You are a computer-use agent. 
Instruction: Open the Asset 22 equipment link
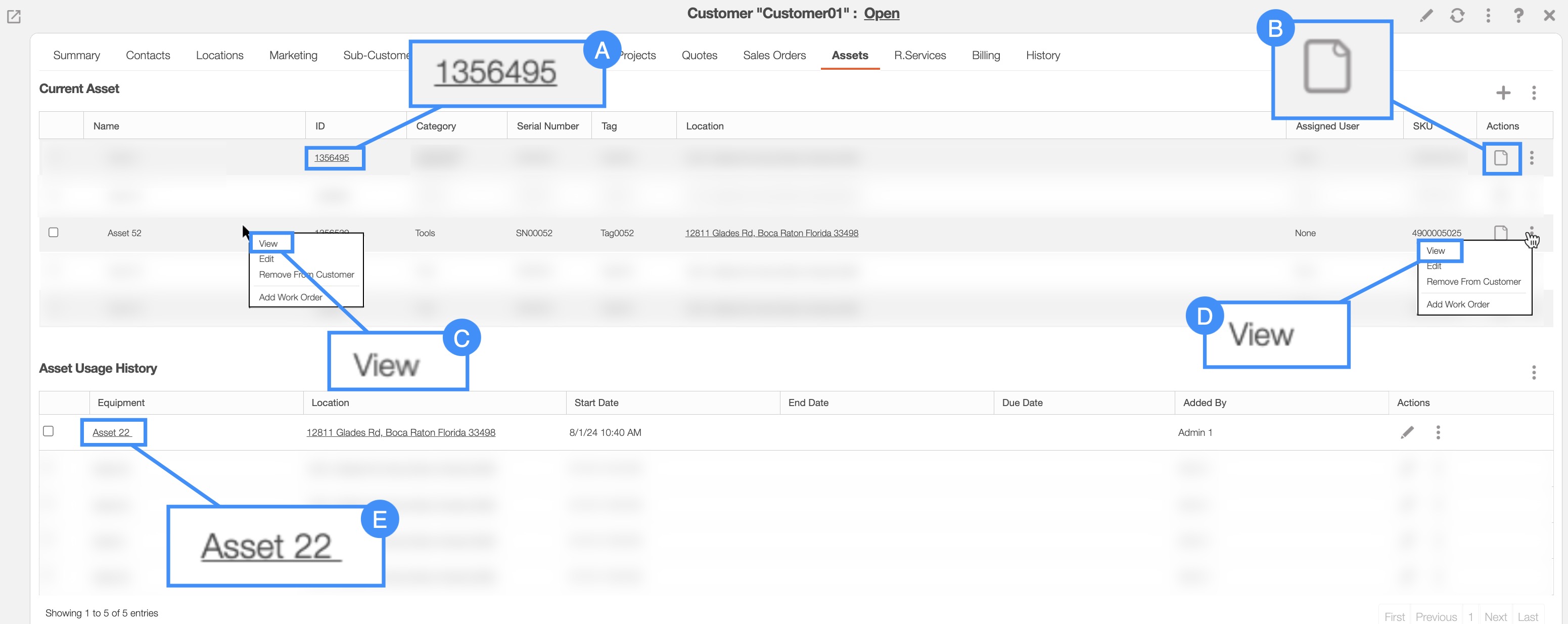pos(111,432)
